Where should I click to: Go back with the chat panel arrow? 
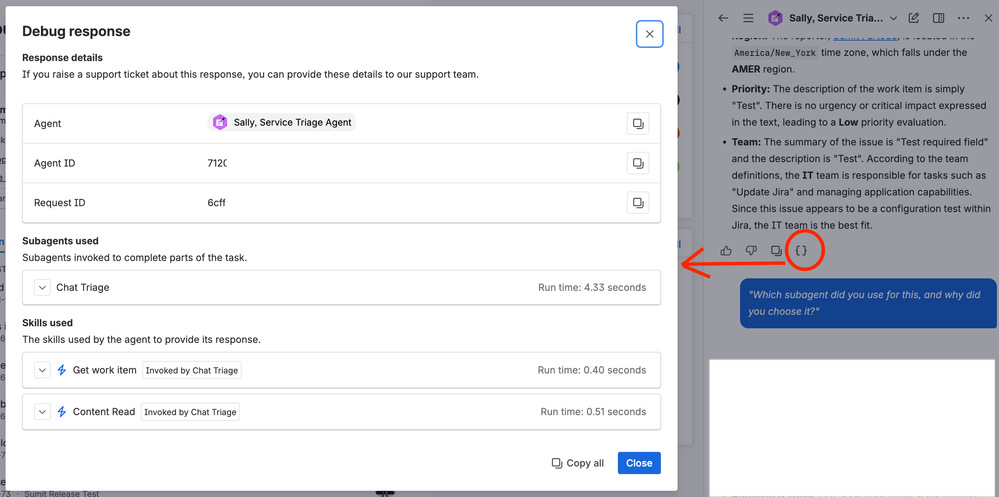tap(723, 18)
